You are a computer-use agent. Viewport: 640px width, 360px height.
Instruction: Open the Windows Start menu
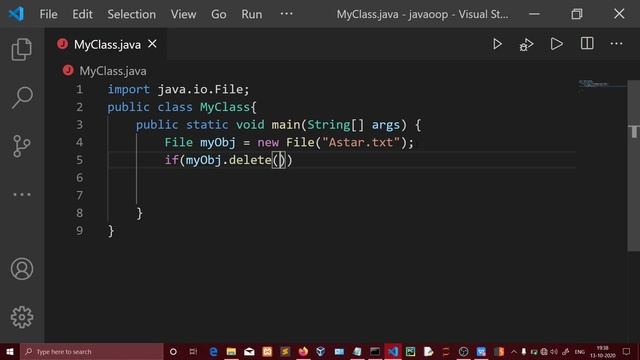point(10,351)
